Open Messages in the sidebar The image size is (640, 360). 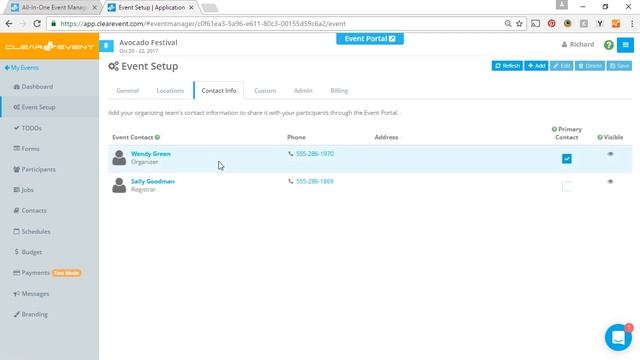[x=31, y=293]
